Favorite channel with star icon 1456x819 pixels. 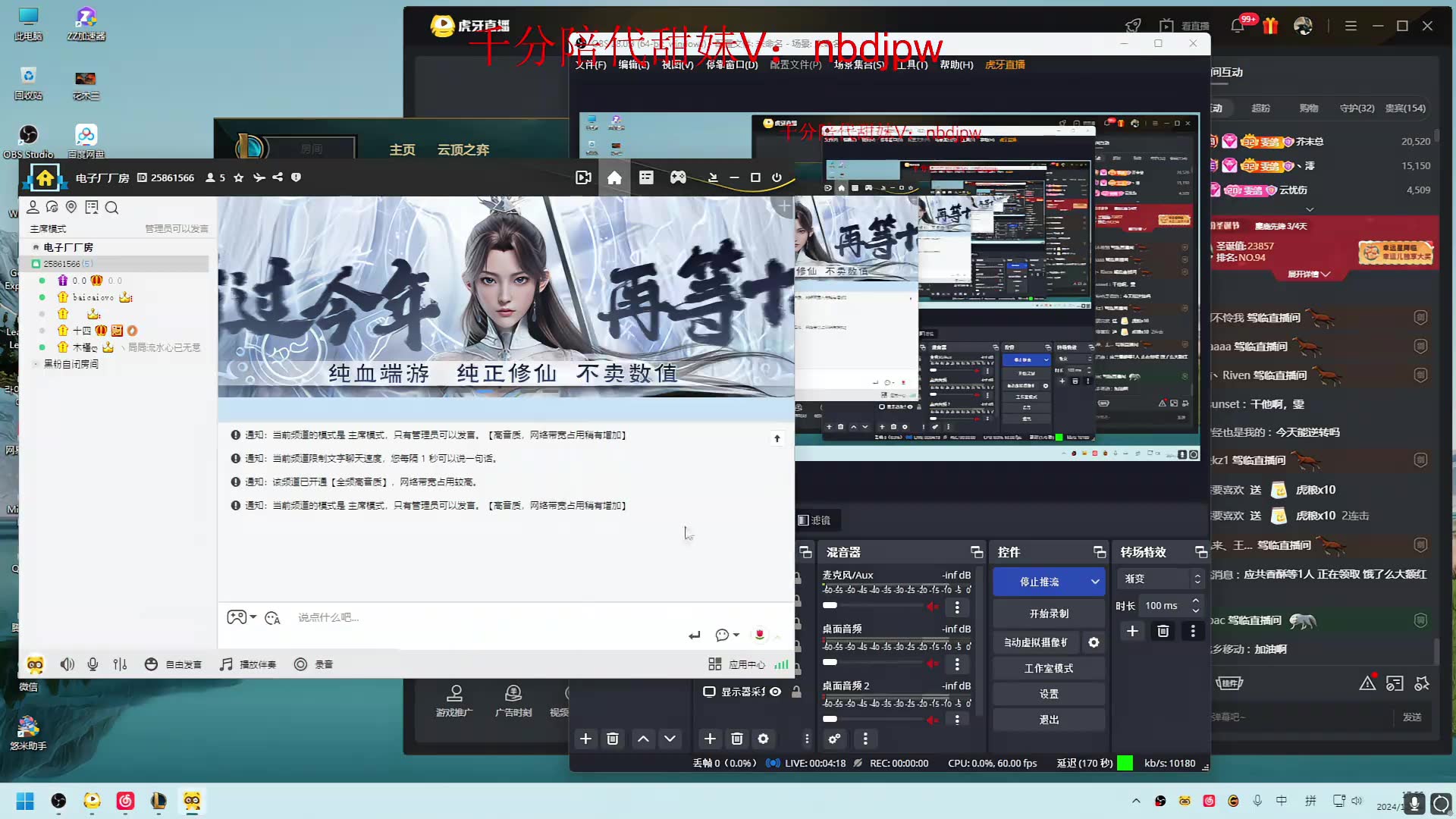tap(239, 177)
